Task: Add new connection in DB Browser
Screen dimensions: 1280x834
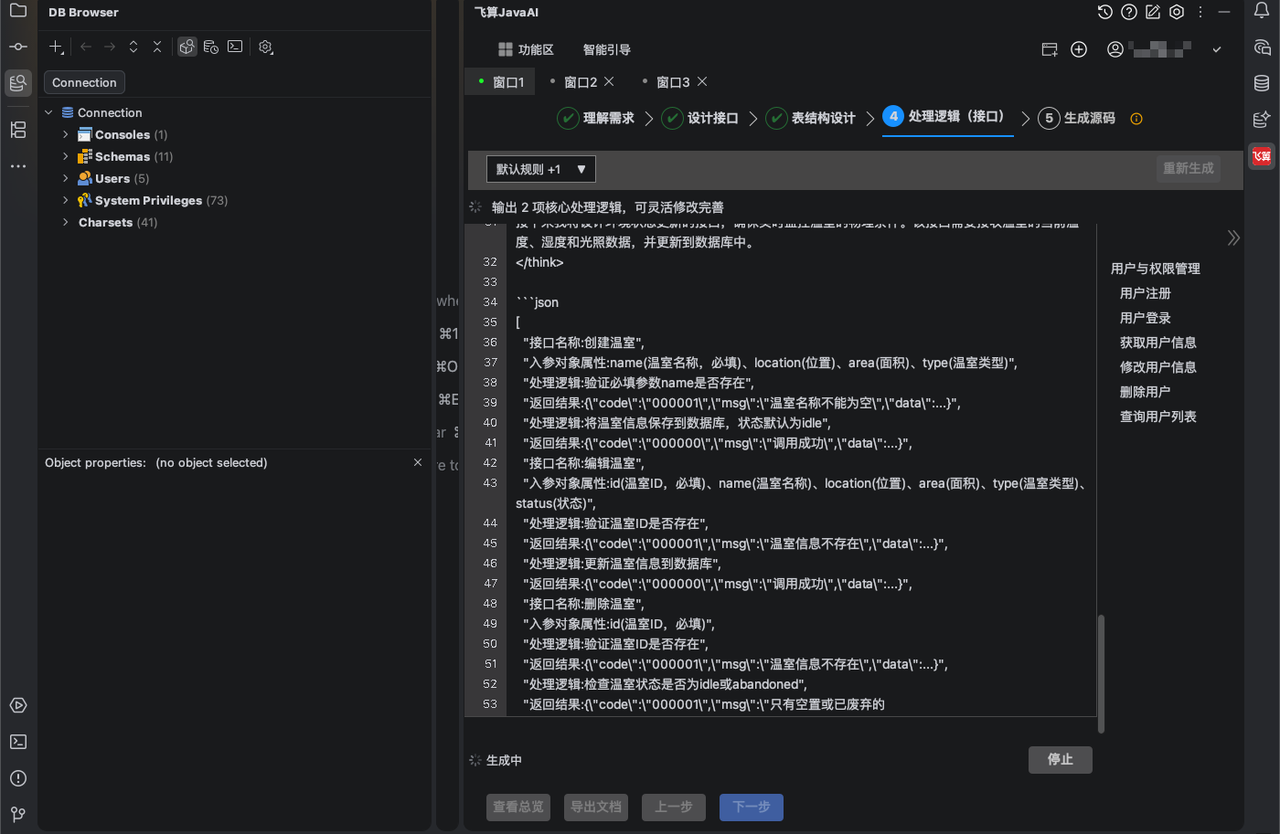Action: coord(57,47)
